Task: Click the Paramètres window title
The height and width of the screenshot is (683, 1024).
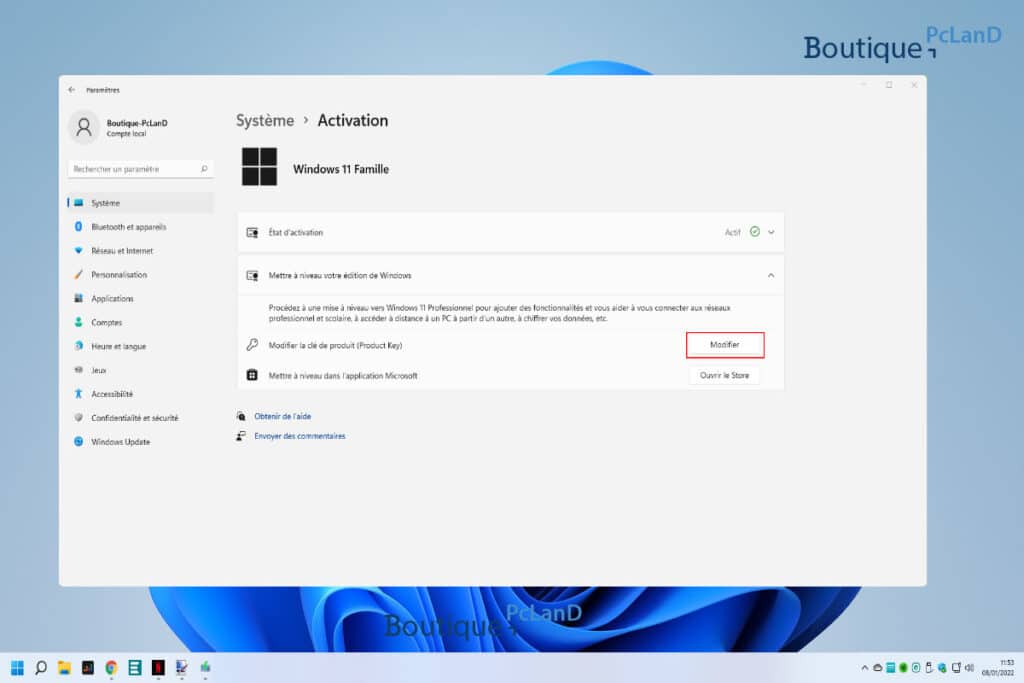Action: point(103,90)
